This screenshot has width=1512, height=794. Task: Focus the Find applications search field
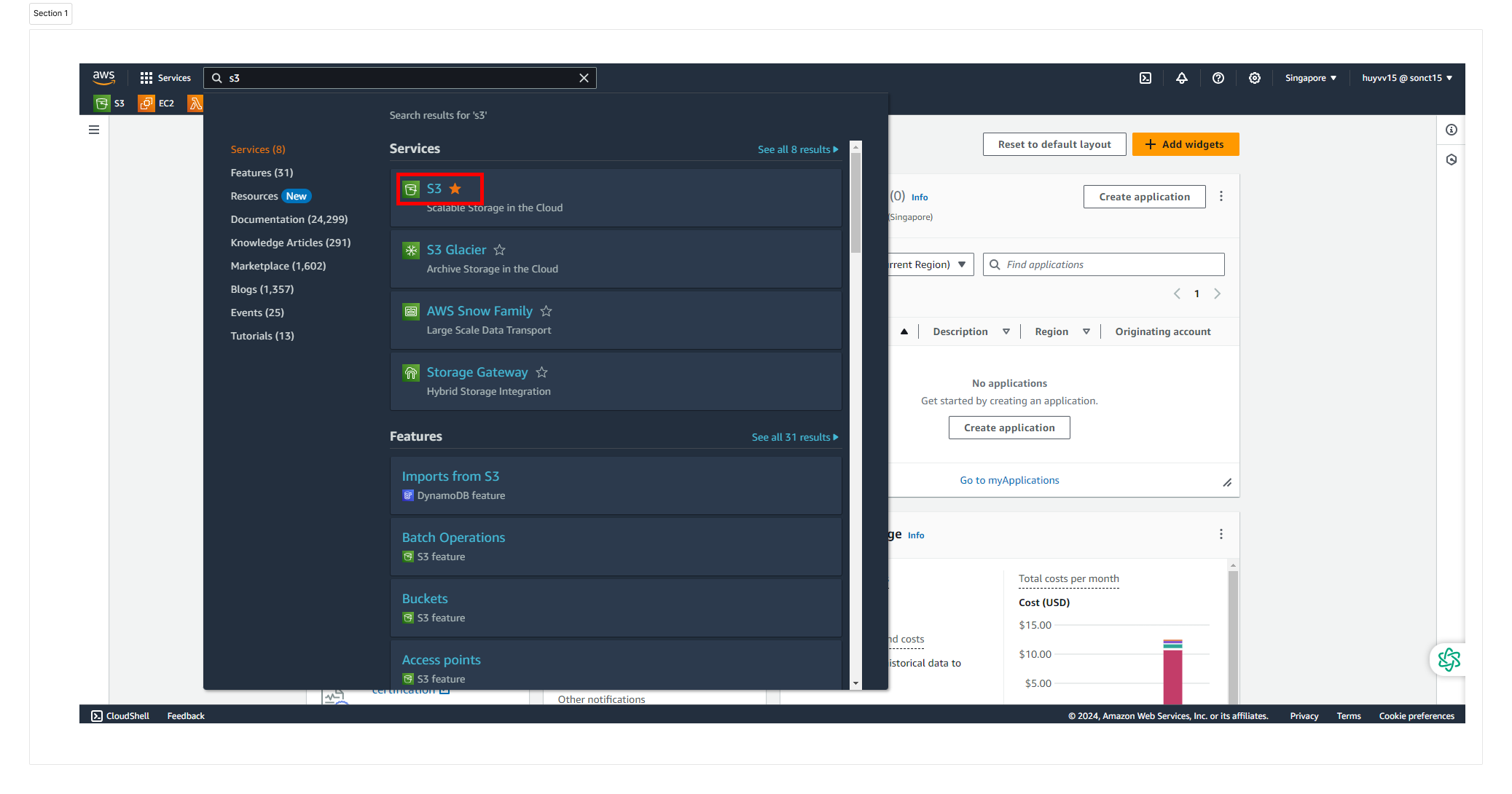[1104, 264]
